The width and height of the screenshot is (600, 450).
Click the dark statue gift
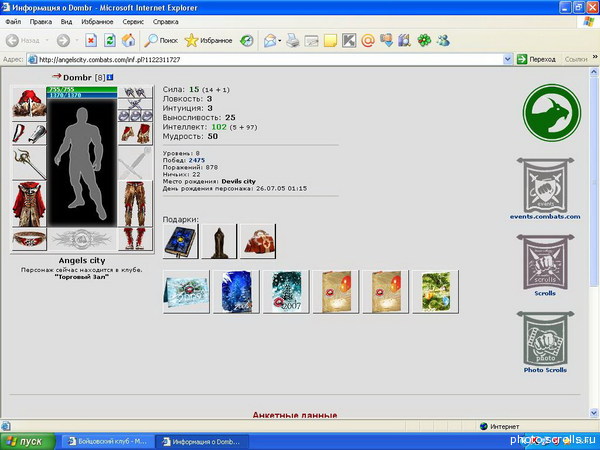[x=219, y=241]
